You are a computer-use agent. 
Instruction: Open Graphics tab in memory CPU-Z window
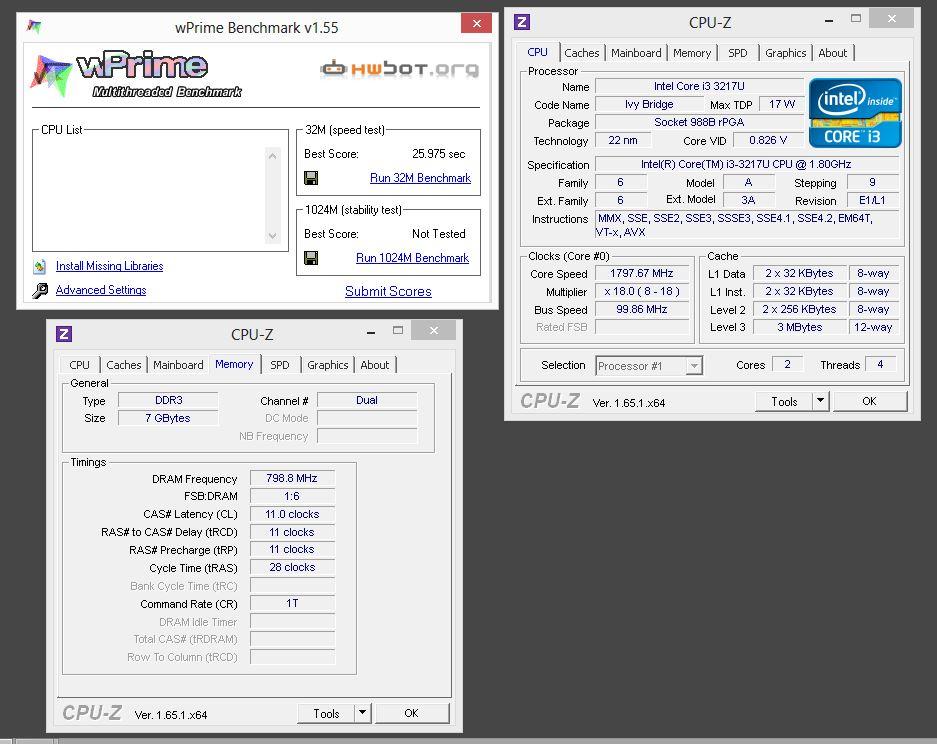[x=327, y=365]
